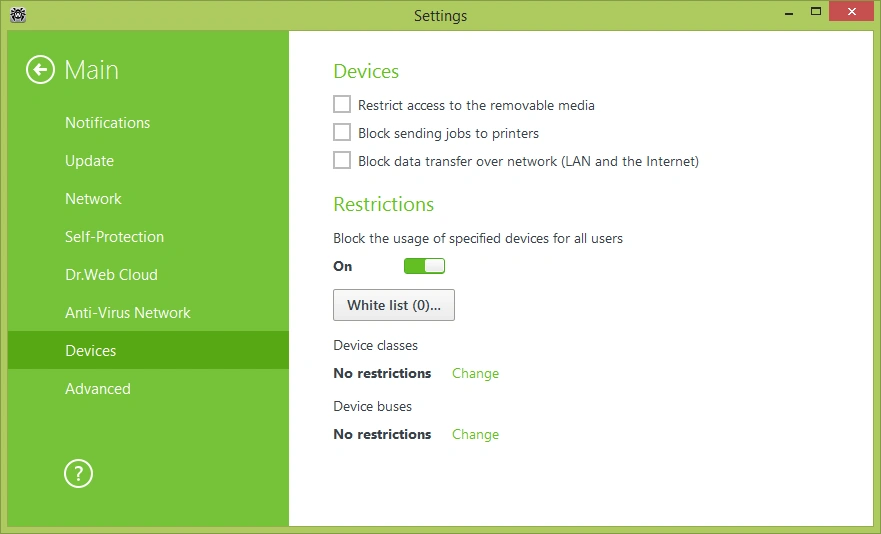
Task: Open the Notifications settings section
Action: pyautogui.click(x=107, y=123)
